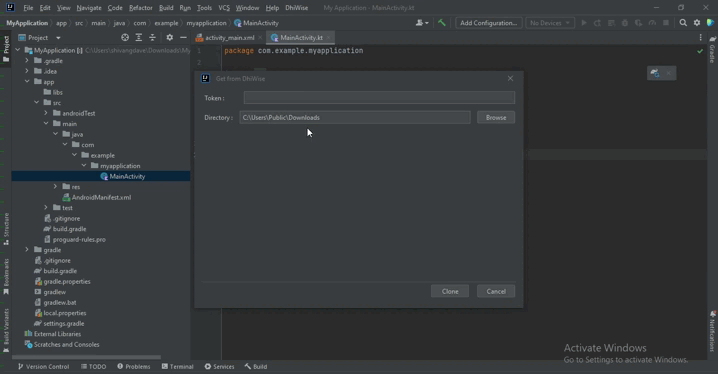Click the Clone button in dialog
The image size is (718, 374).
pos(450,291)
